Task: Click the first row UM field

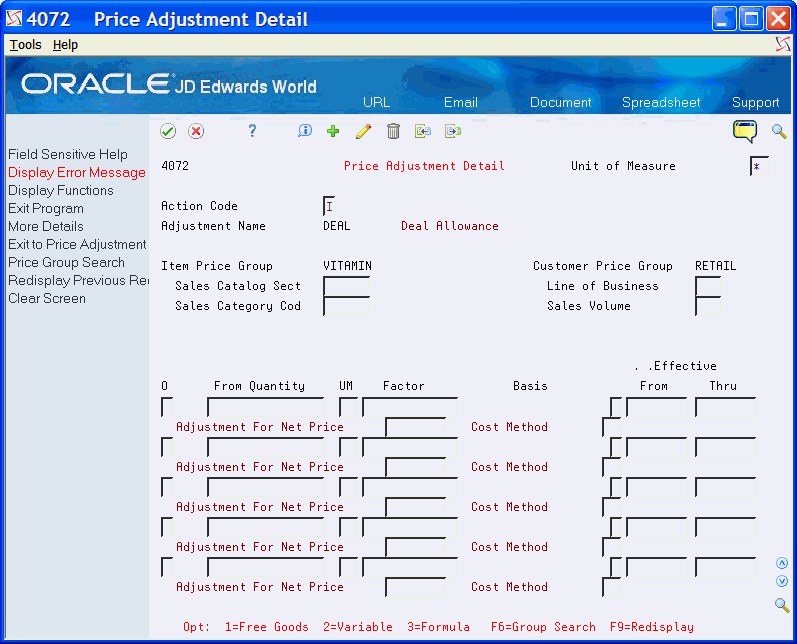Action: (349, 407)
